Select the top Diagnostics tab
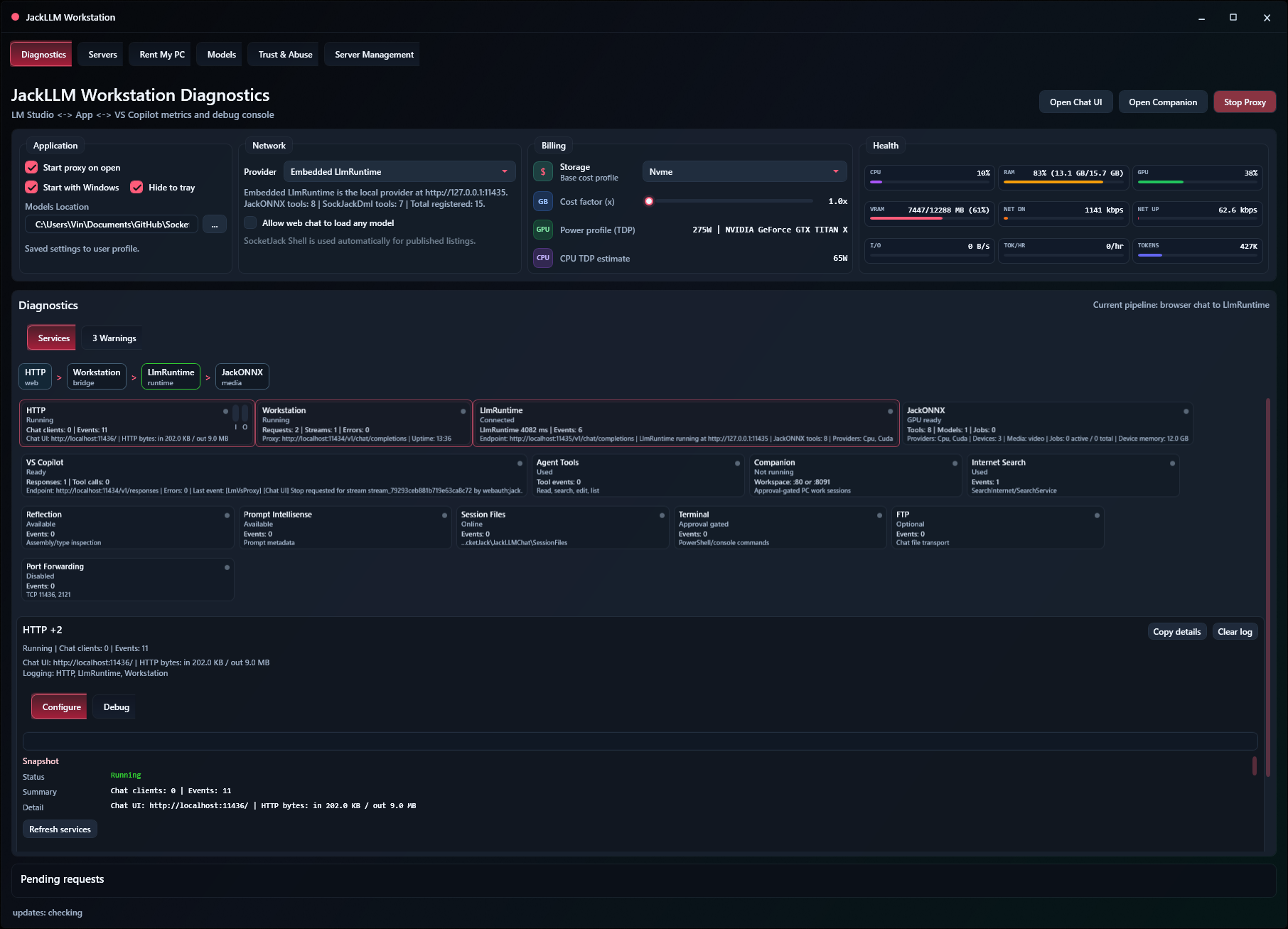This screenshot has width=1288, height=929. 43,55
